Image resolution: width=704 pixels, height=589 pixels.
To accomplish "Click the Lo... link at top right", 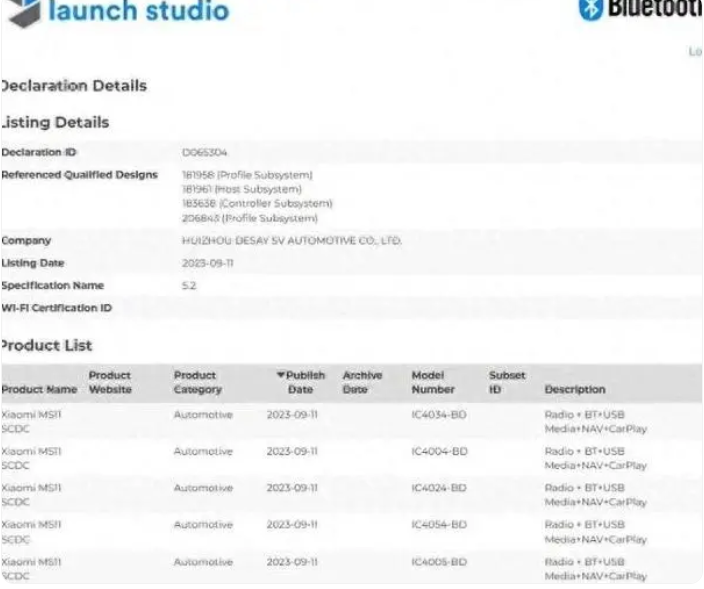I will [x=695, y=52].
